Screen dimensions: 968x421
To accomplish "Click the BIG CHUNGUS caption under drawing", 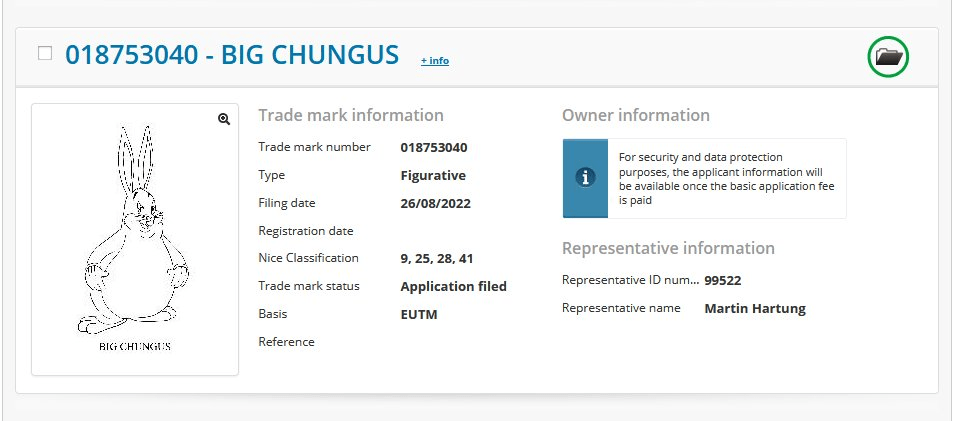I will [135, 346].
